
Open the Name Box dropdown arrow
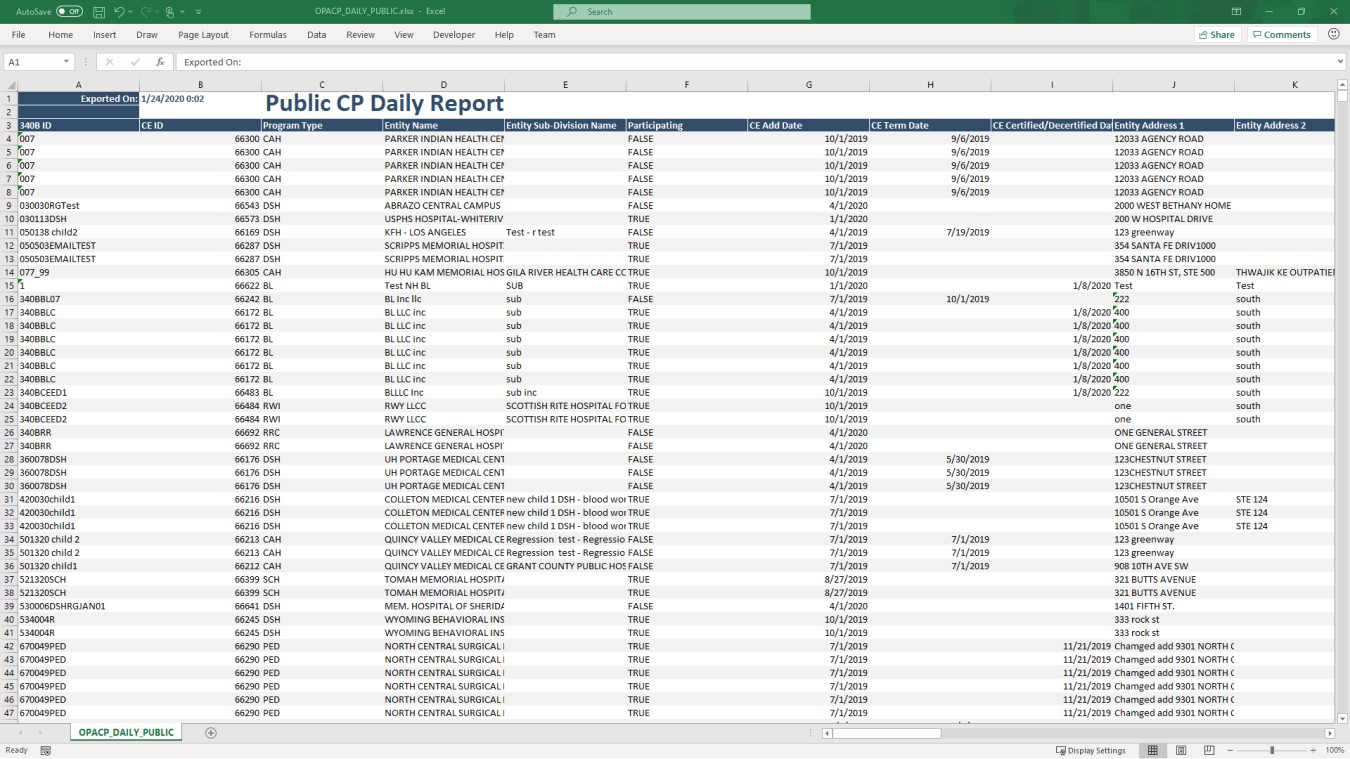tap(66, 62)
